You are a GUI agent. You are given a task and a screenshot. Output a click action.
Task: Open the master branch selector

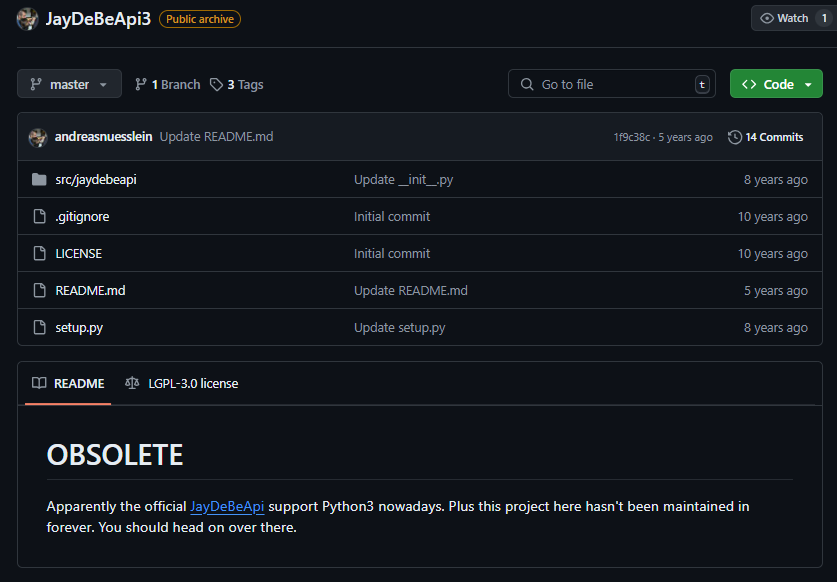[x=68, y=84]
